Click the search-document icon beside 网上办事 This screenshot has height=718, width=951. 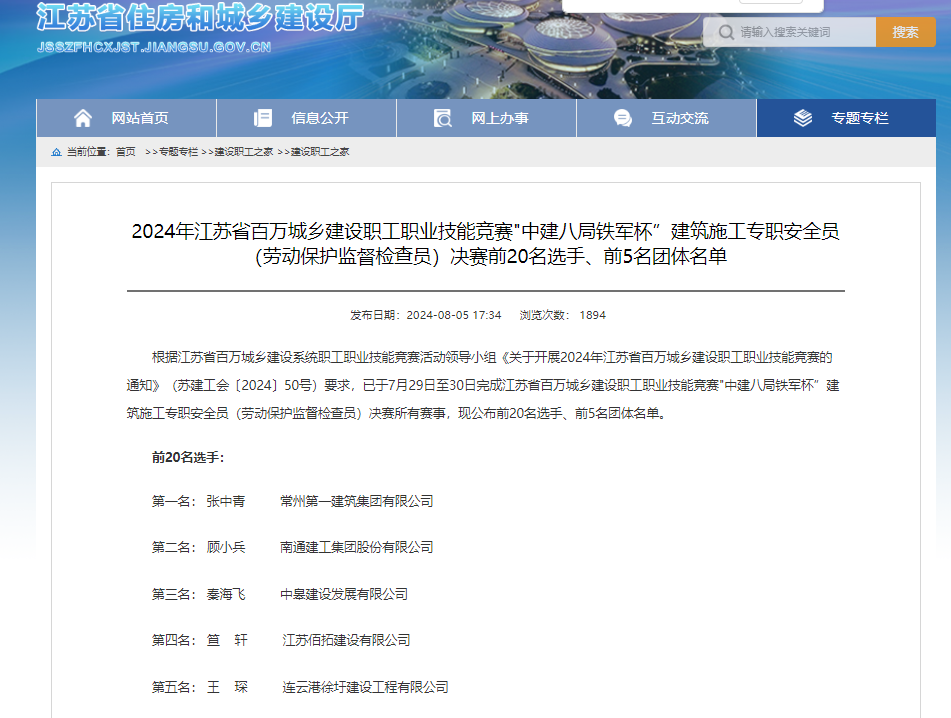443,118
